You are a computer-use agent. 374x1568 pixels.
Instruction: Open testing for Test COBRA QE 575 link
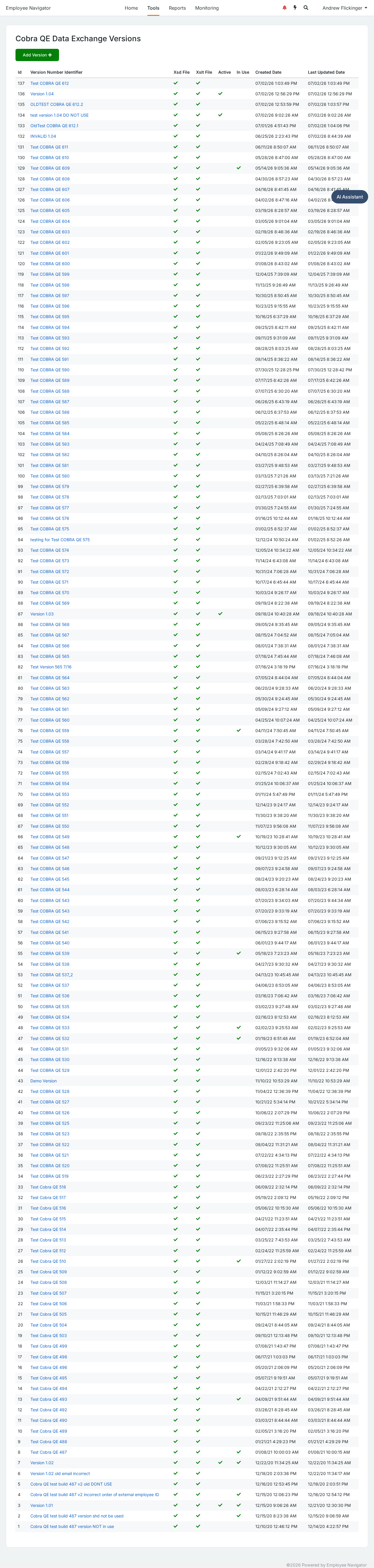pyautogui.click(x=60, y=540)
